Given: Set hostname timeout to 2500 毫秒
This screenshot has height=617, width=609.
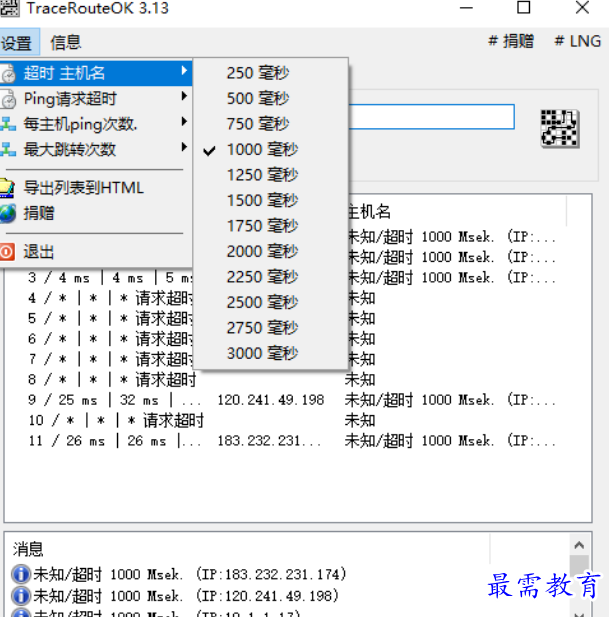Looking at the screenshot, I should tap(271, 302).
